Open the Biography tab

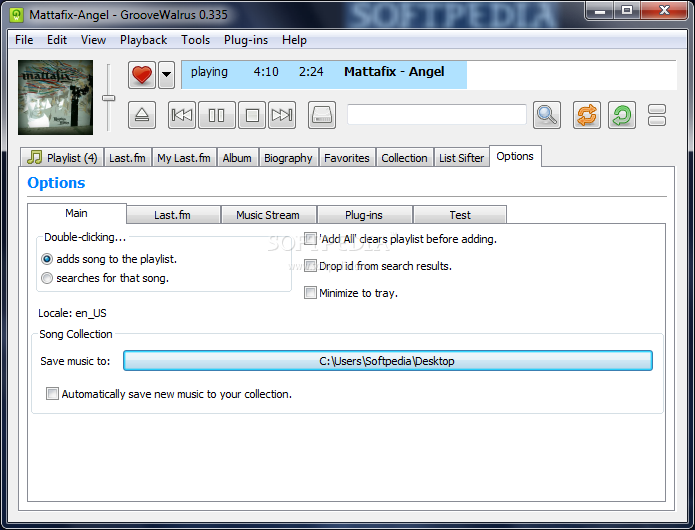click(x=289, y=158)
